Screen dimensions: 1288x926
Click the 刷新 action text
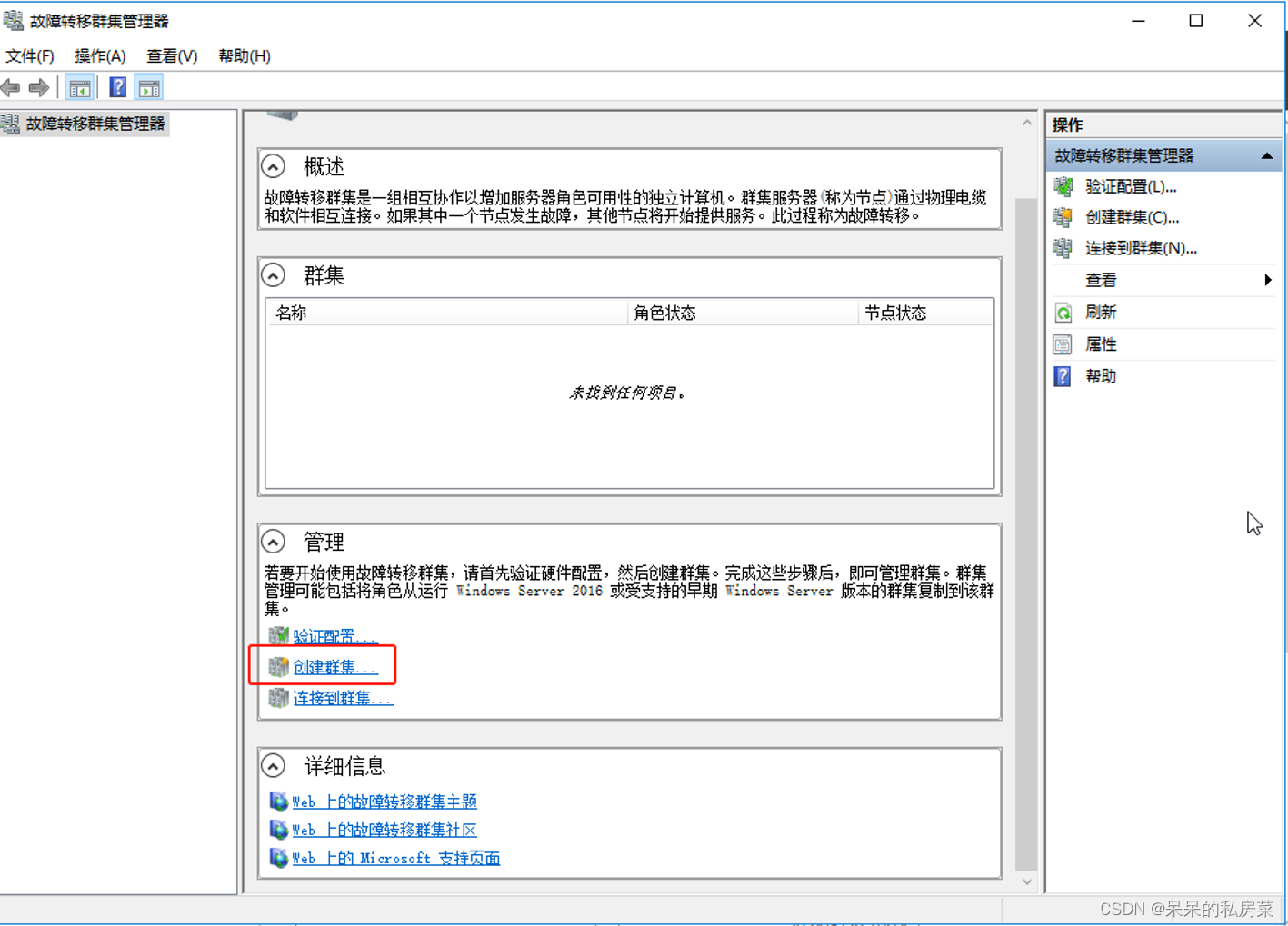tap(1101, 313)
